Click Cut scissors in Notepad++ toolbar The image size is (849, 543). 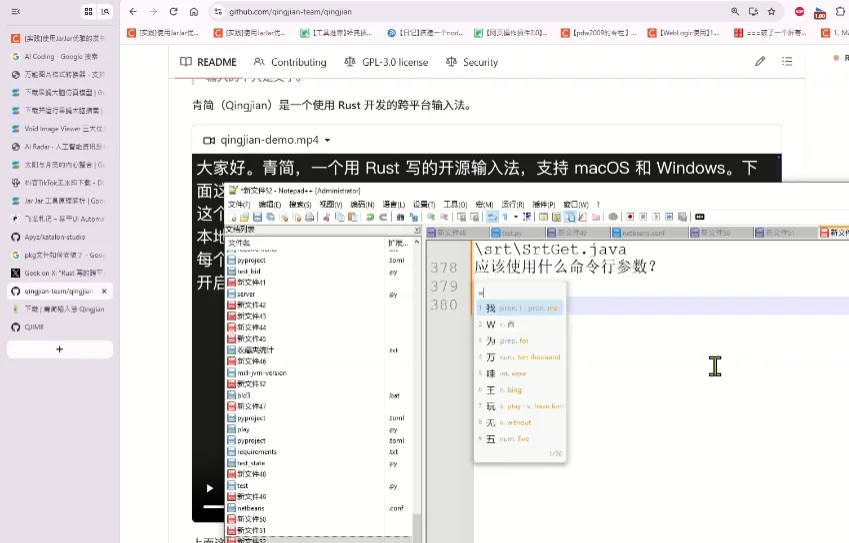pyautogui.click(x=326, y=217)
